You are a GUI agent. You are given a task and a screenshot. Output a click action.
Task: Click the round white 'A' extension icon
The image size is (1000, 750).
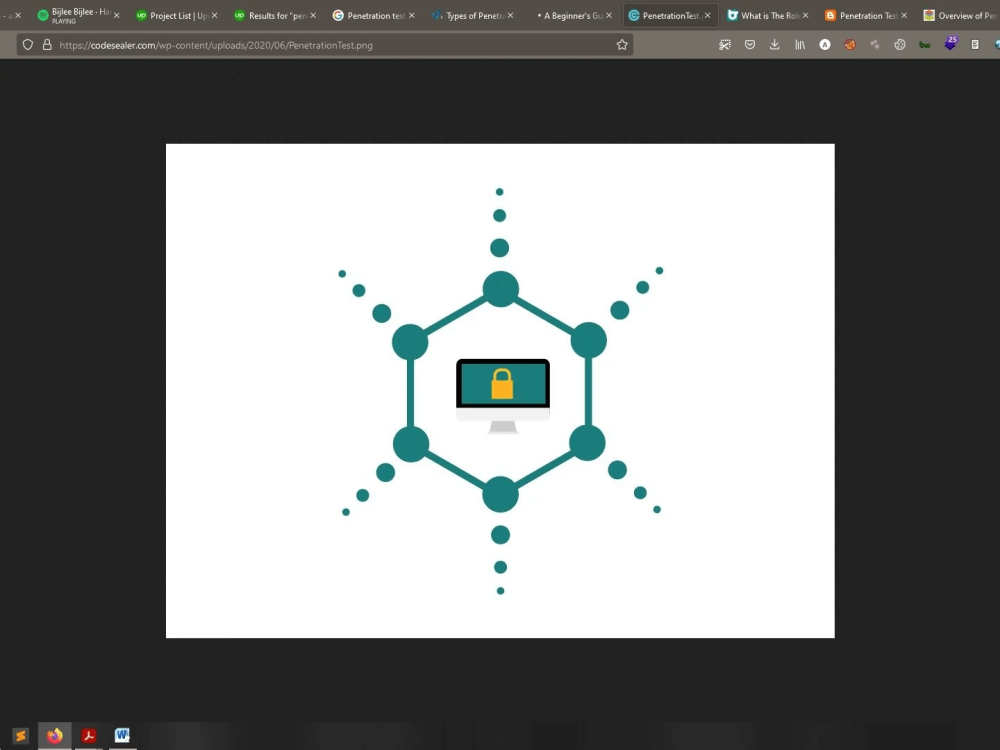(825, 45)
